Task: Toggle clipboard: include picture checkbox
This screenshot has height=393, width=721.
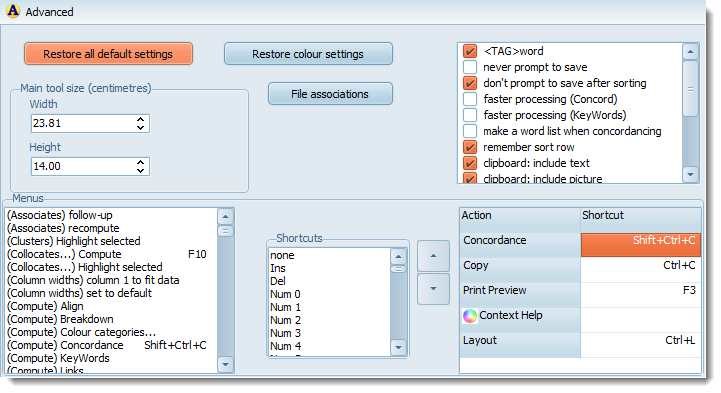Action: (470, 178)
